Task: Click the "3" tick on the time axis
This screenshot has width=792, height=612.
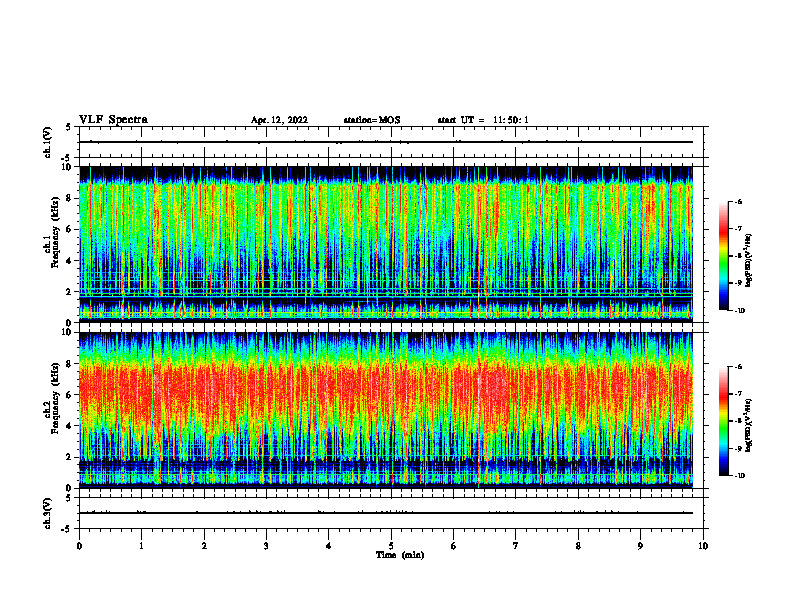Action: [266, 546]
